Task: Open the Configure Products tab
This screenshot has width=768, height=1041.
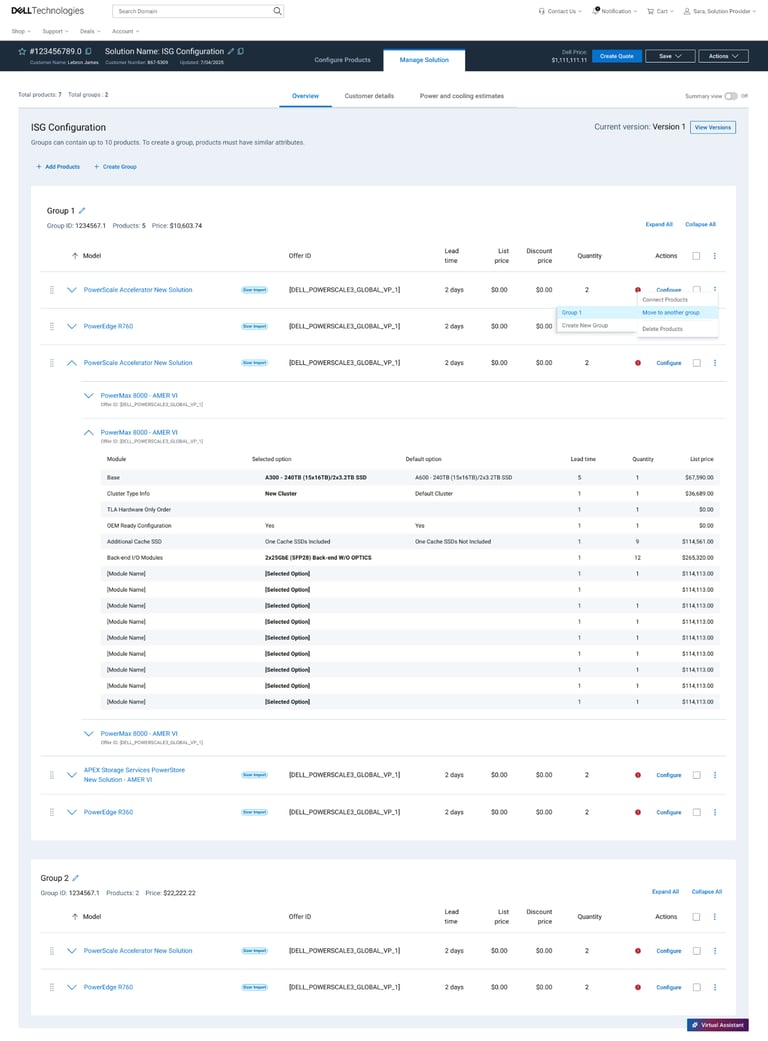Action: [343, 60]
